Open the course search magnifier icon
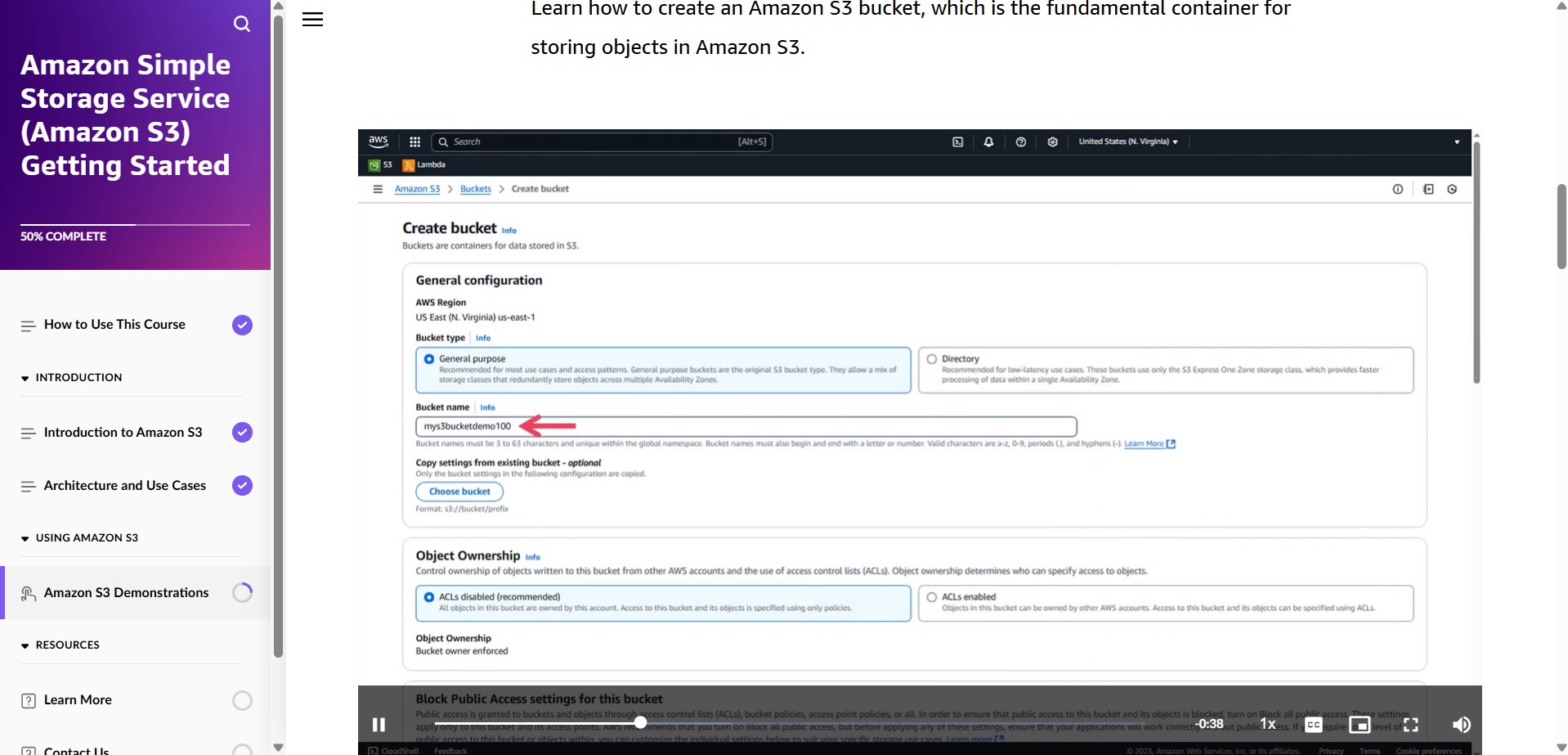This screenshot has width=1568, height=755. tap(242, 24)
